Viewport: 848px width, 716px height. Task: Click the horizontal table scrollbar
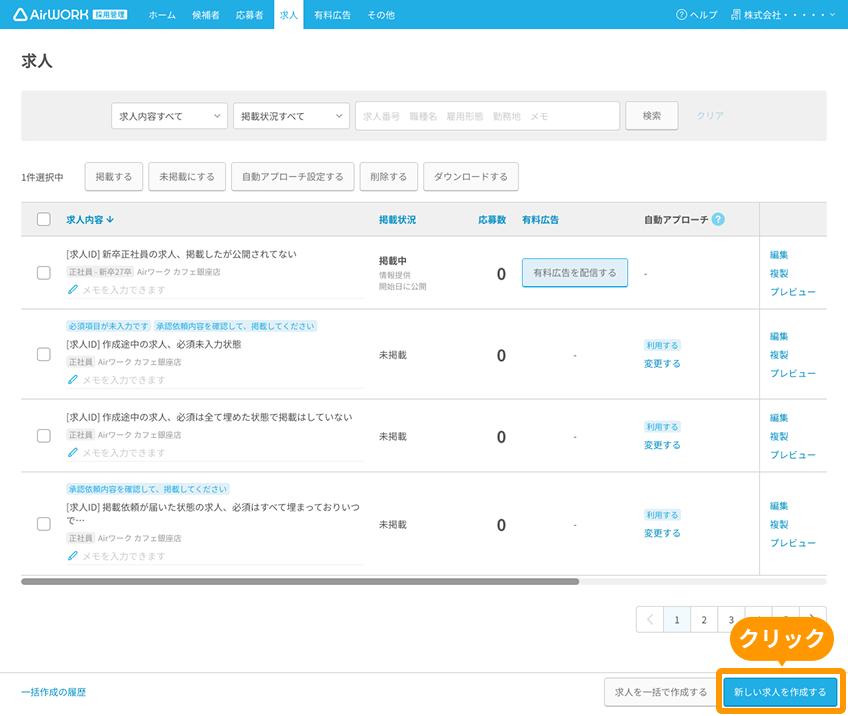(x=300, y=581)
